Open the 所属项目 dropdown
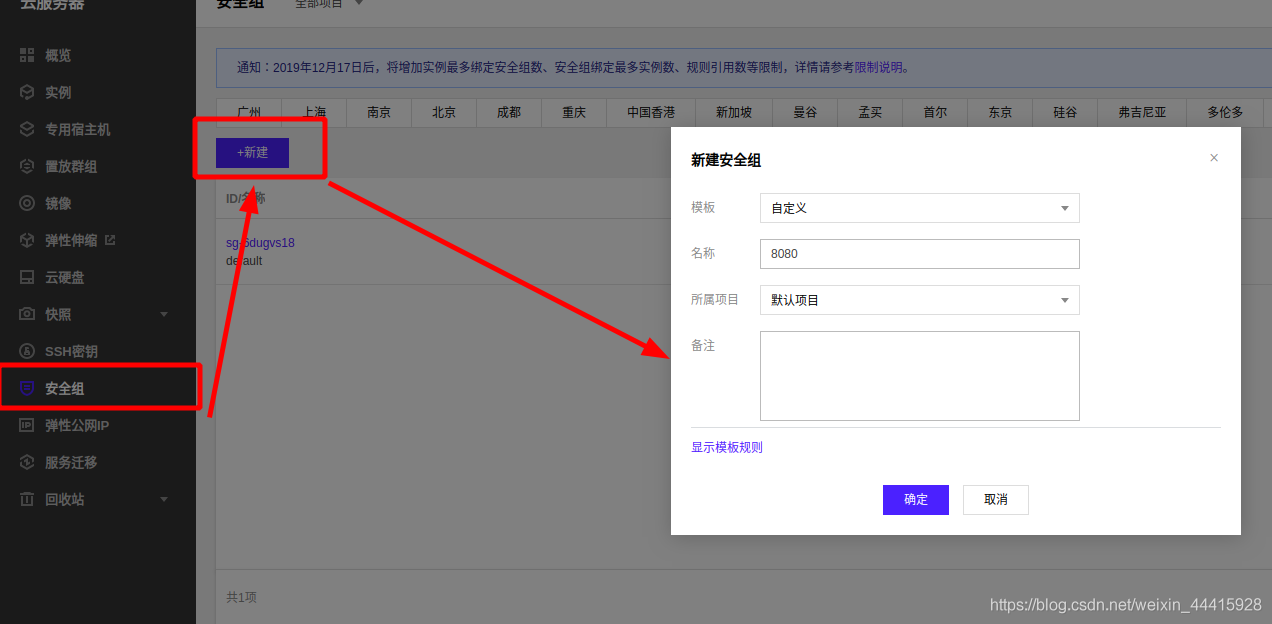The width and height of the screenshot is (1272, 624). click(x=918, y=300)
